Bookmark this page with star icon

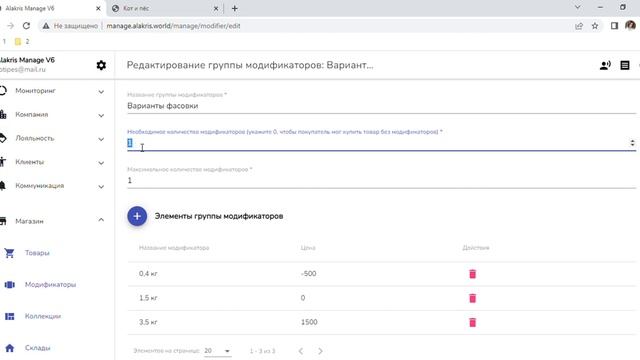point(595,26)
